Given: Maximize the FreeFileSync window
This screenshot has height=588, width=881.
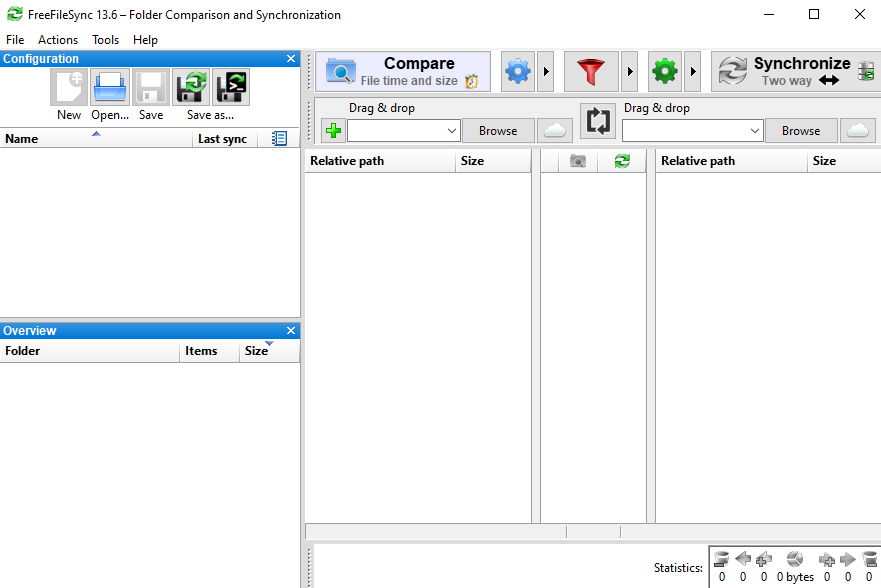Looking at the screenshot, I should pos(814,14).
